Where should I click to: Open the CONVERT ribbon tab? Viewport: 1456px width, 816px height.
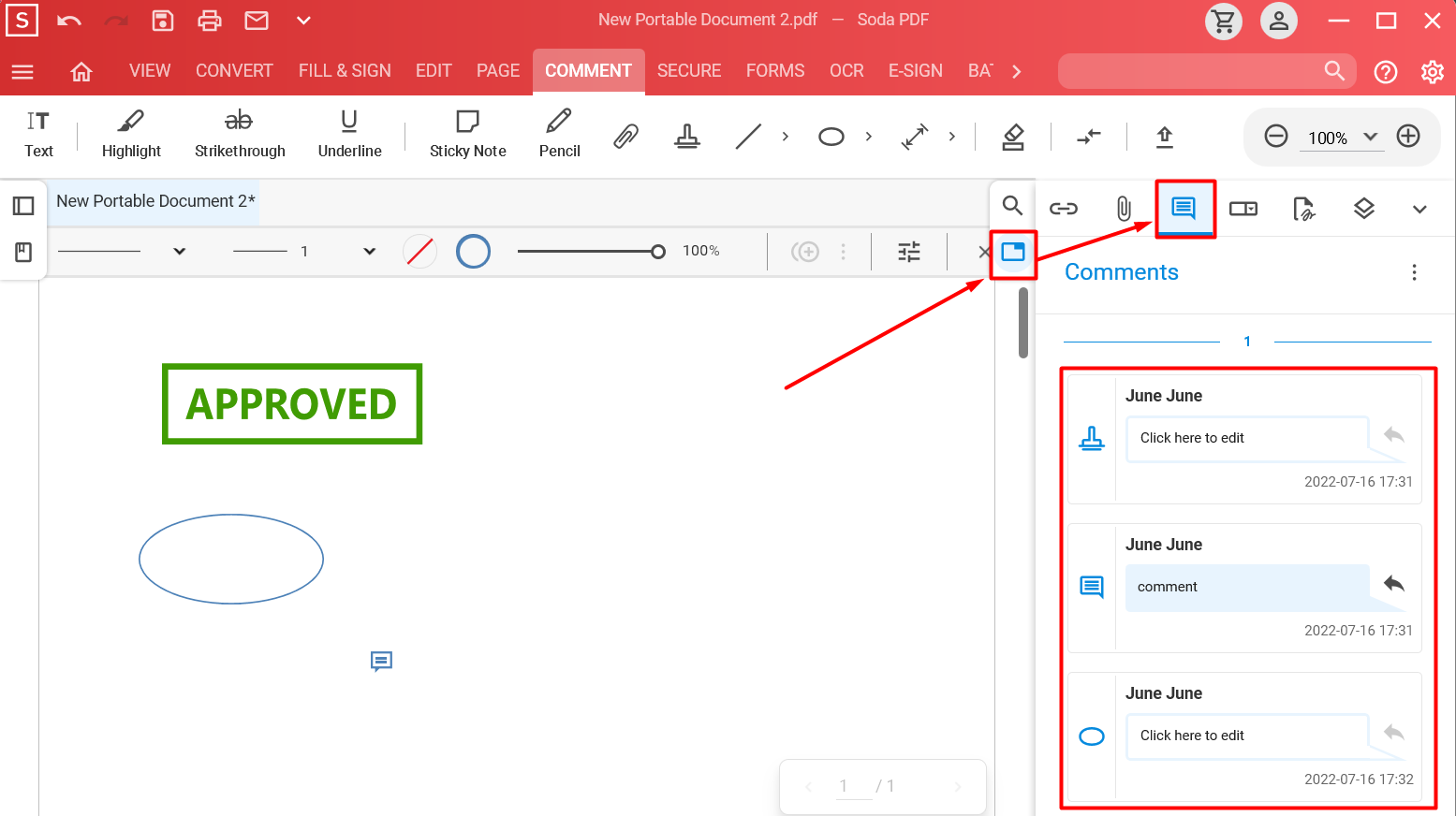click(234, 71)
